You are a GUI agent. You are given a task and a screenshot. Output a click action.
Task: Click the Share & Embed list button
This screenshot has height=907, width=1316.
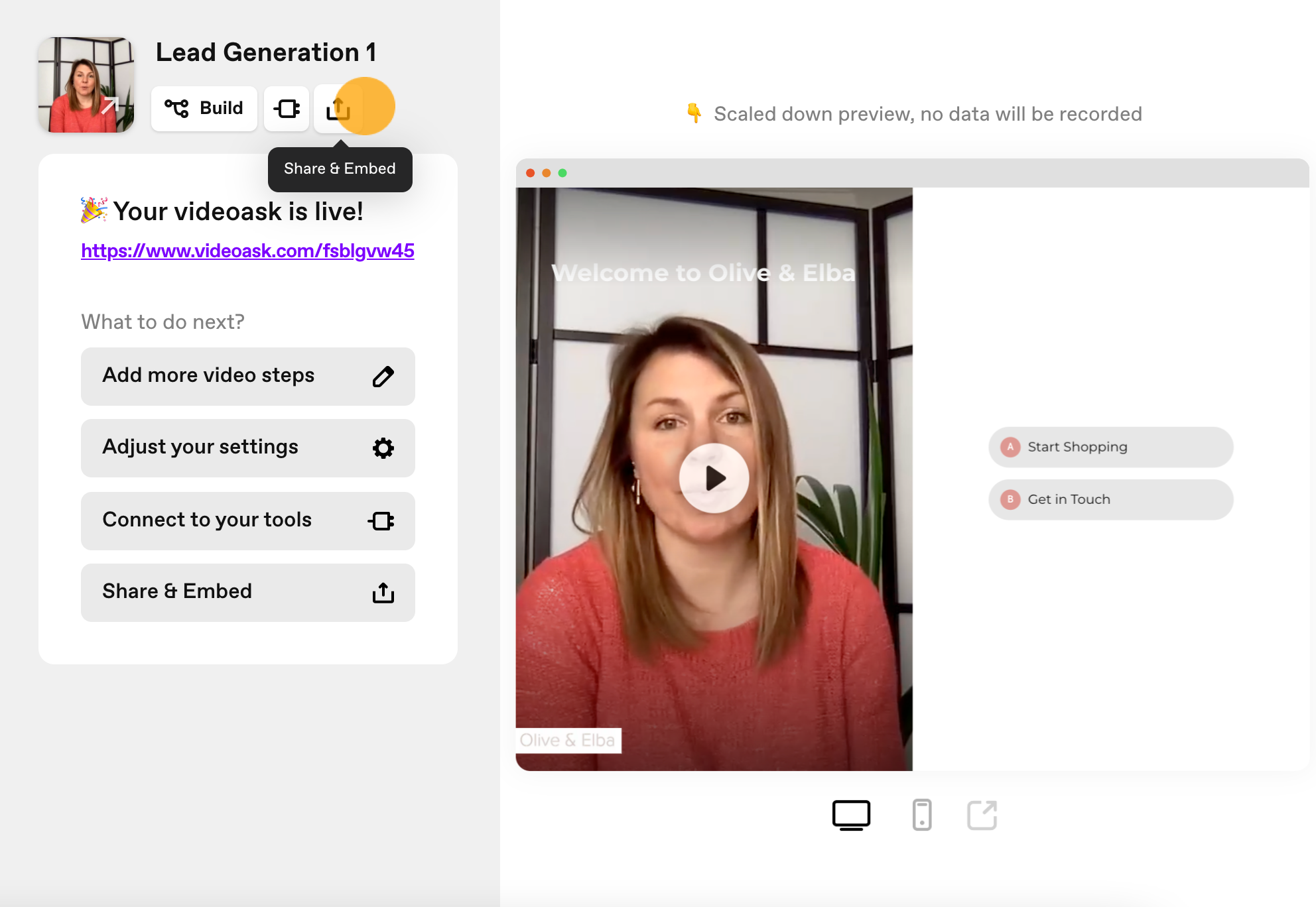coord(247,592)
